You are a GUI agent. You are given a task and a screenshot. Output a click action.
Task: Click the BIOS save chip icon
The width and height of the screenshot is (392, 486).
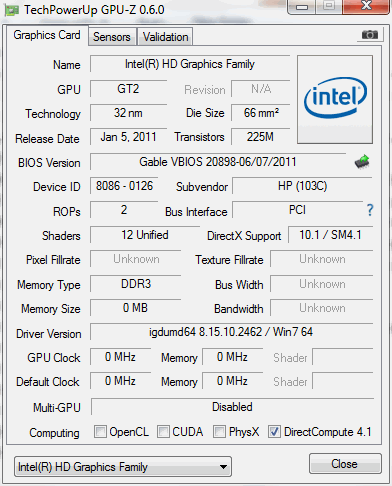[362, 162]
